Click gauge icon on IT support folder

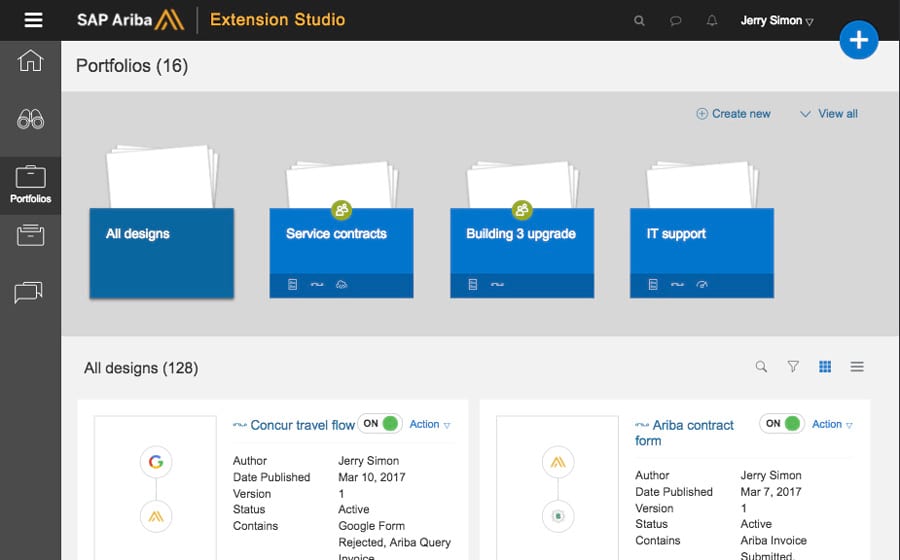[x=702, y=284]
